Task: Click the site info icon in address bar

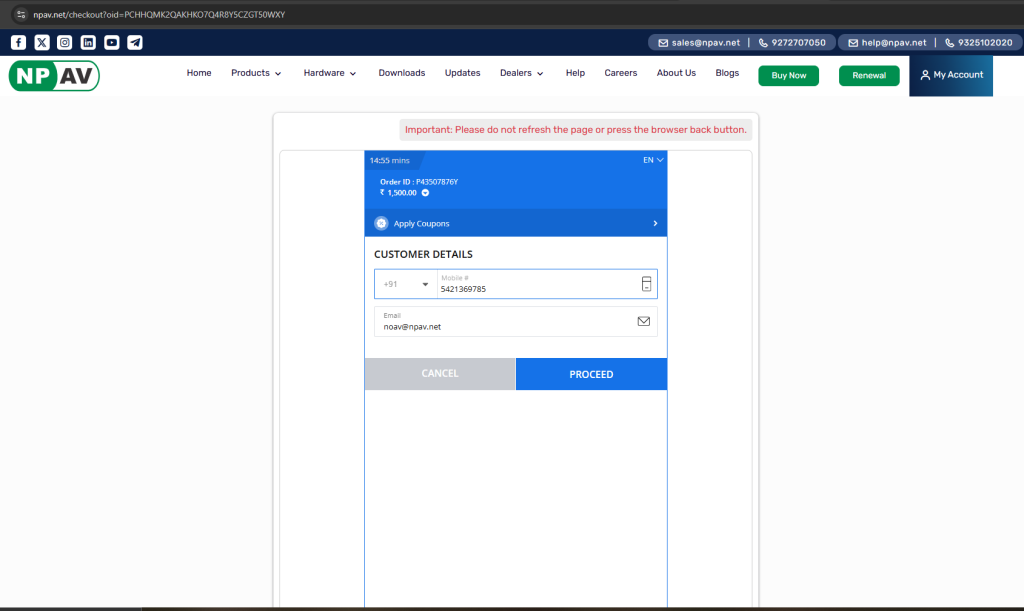Action: [x=21, y=15]
